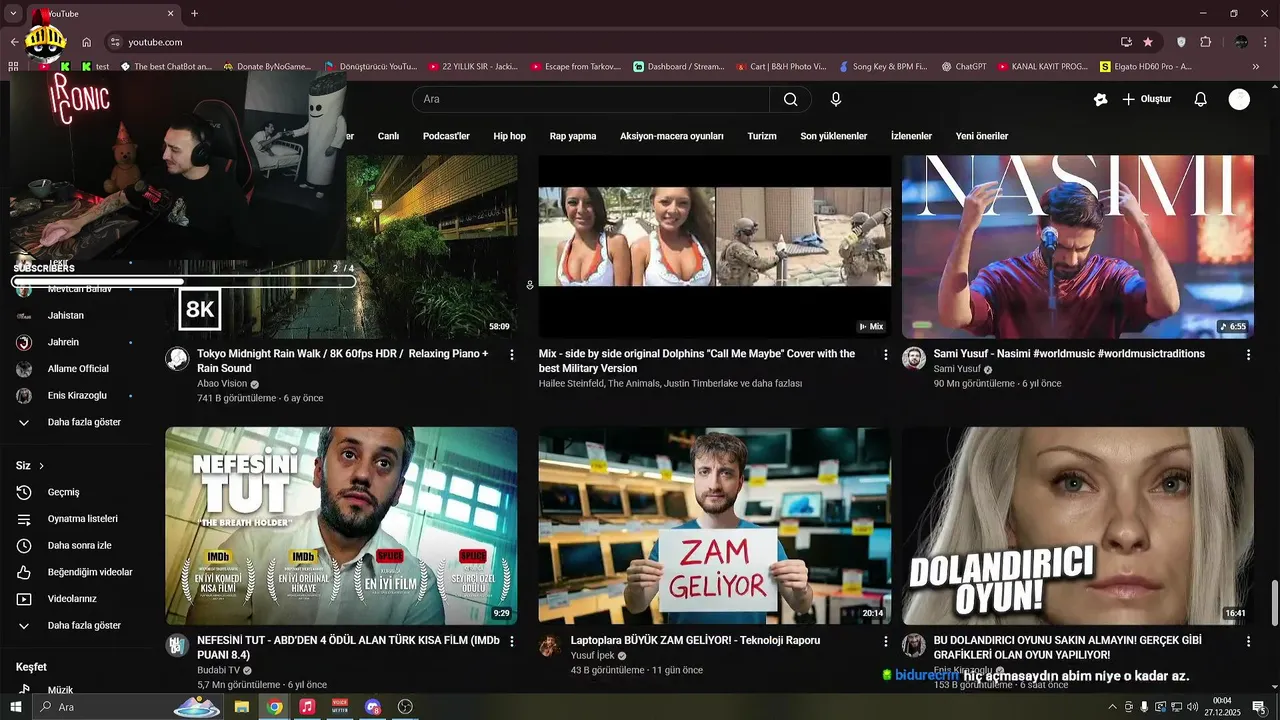Image resolution: width=1280 pixels, height=720 pixels.
Task: Open Yusuf İpek channel avatar
Action: pos(550,646)
